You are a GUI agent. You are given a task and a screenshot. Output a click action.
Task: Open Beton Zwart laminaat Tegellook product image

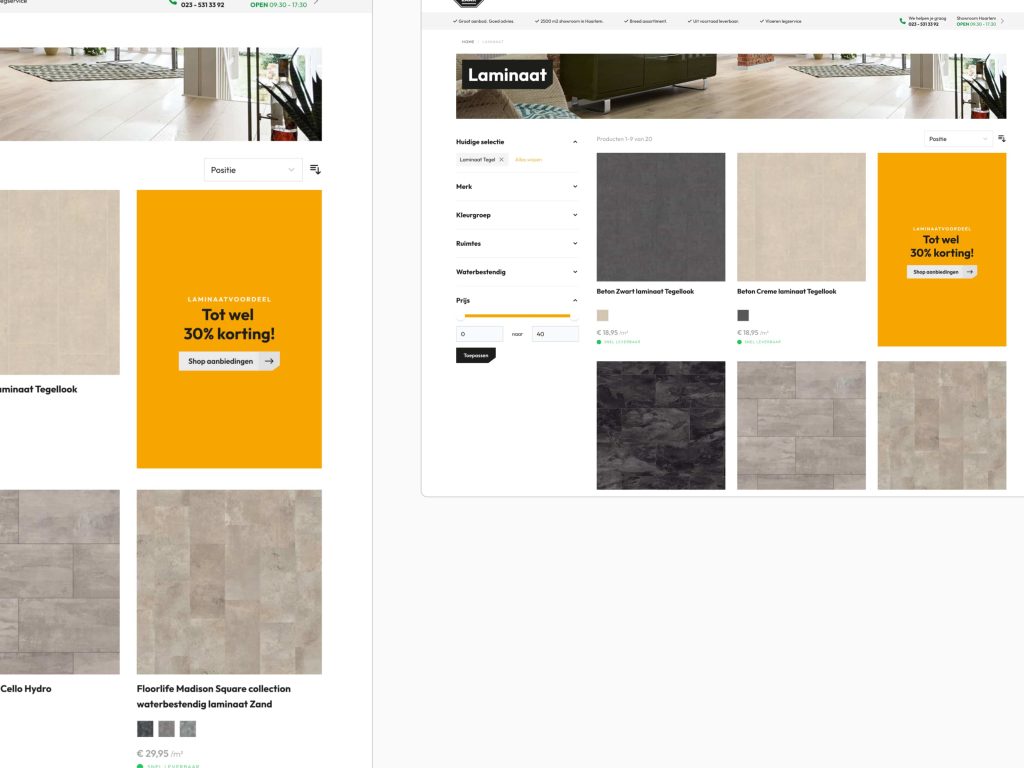point(660,217)
